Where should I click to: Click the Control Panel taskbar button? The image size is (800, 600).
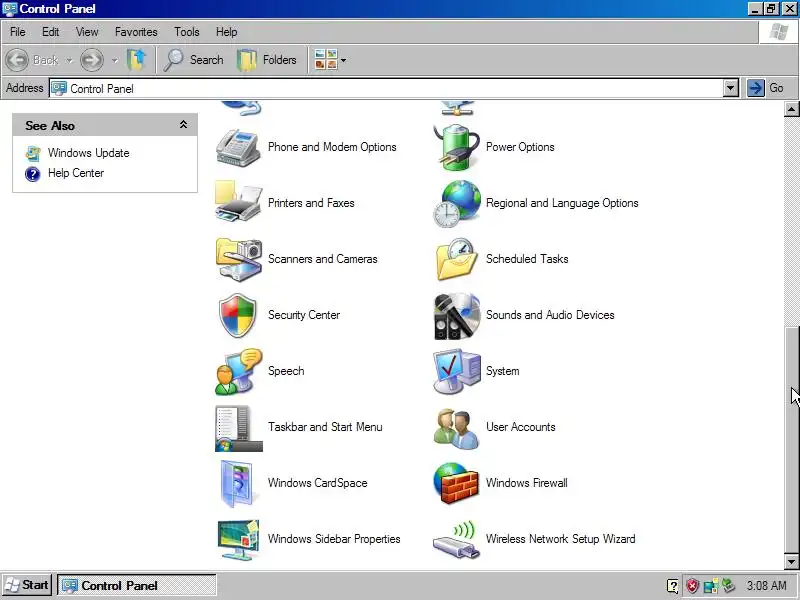tap(137, 585)
